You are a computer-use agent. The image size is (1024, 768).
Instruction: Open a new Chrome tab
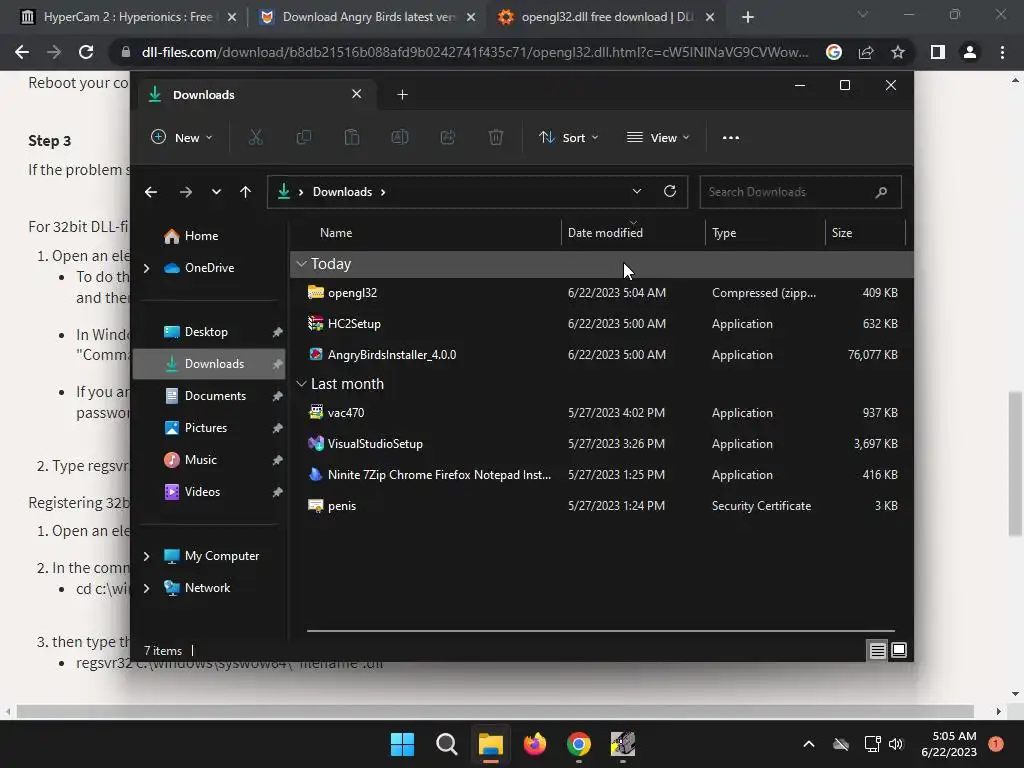click(748, 18)
